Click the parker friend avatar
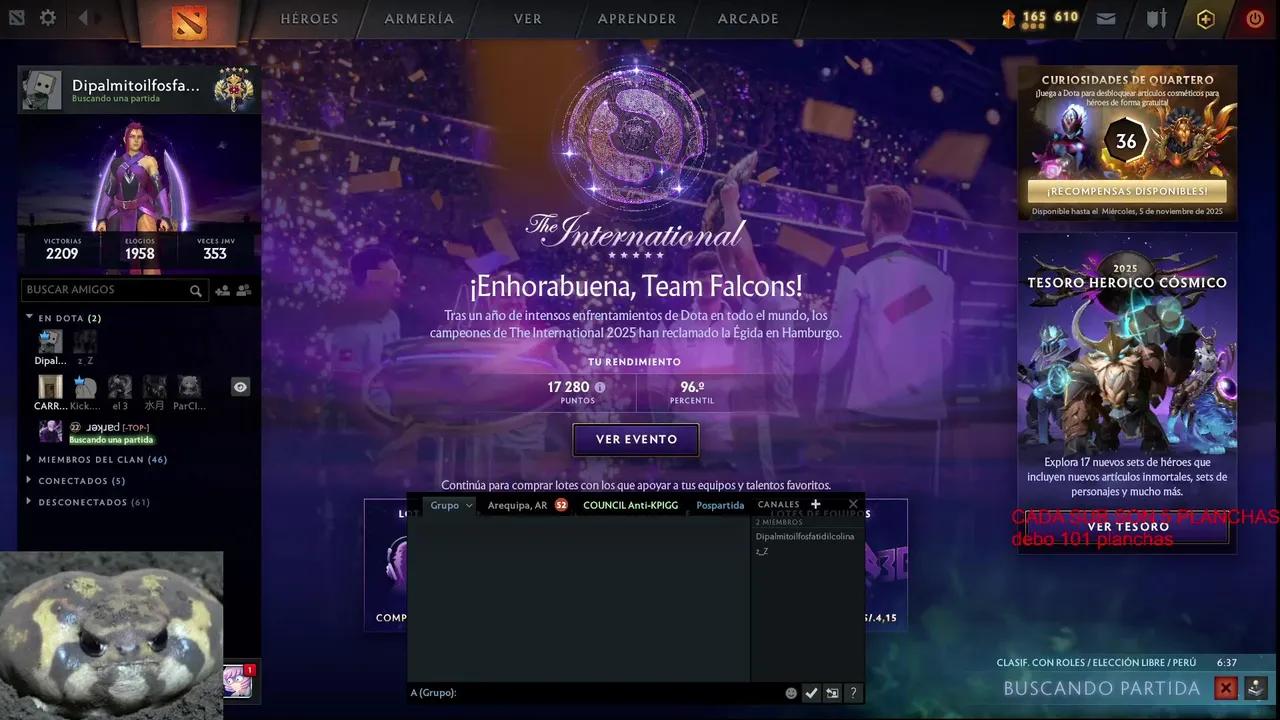Image resolution: width=1280 pixels, height=720 pixels. (x=50, y=431)
